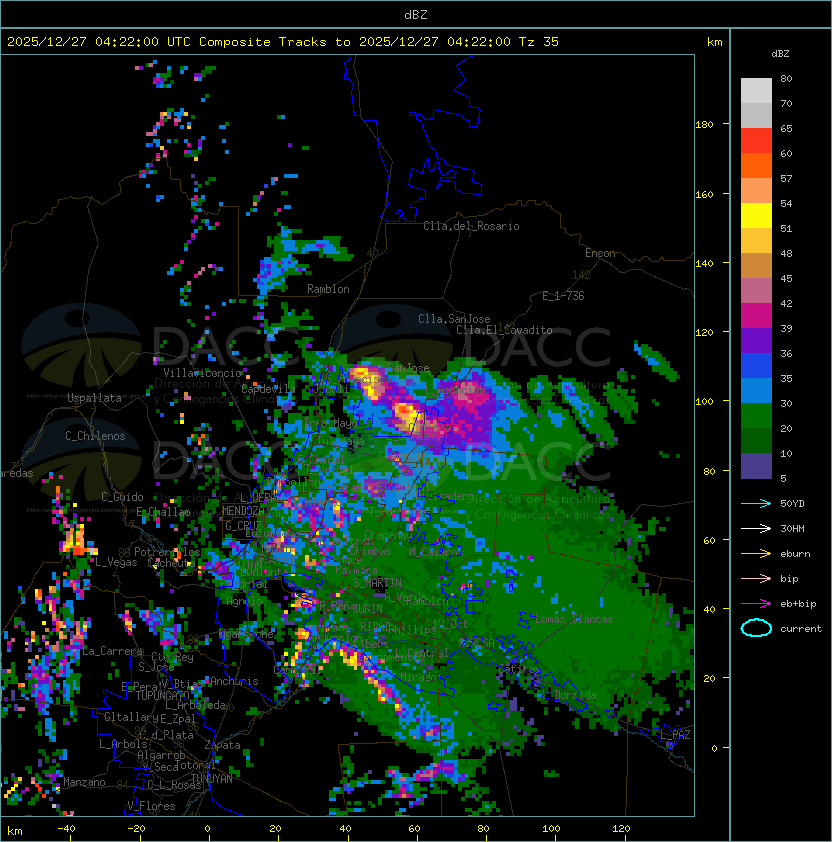
Task: Select the light gray swatch below 80
Action: (756, 91)
